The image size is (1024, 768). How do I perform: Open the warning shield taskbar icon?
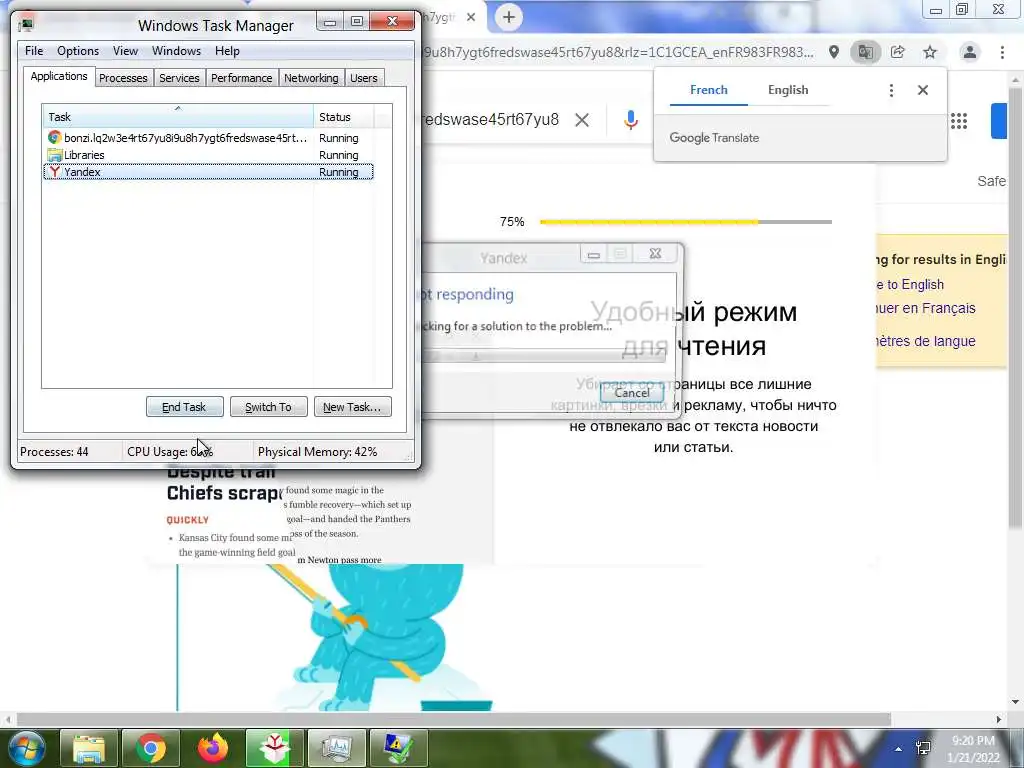(x=398, y=748)
